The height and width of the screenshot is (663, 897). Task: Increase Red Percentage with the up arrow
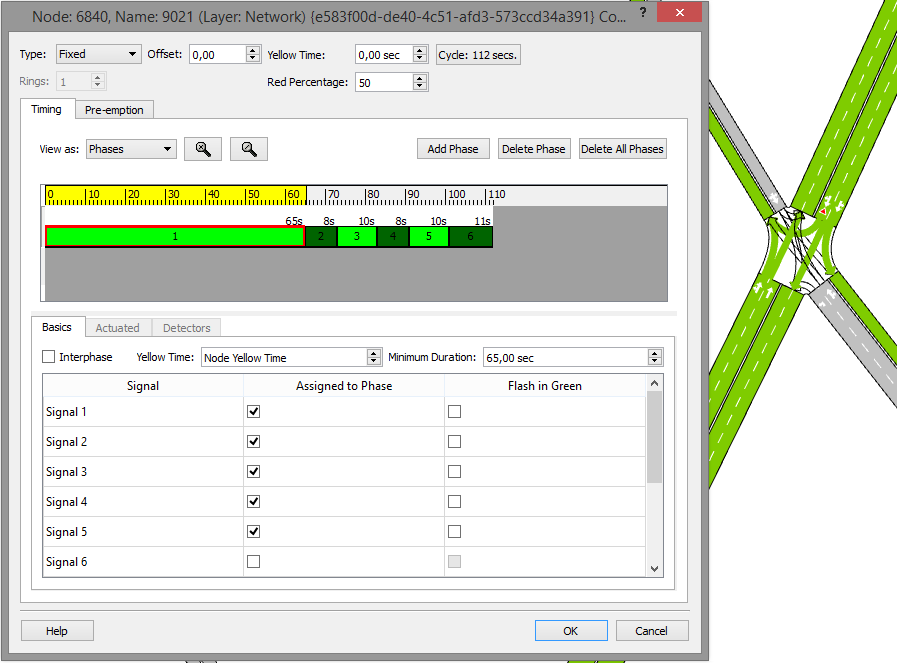[x=420, y=77]
